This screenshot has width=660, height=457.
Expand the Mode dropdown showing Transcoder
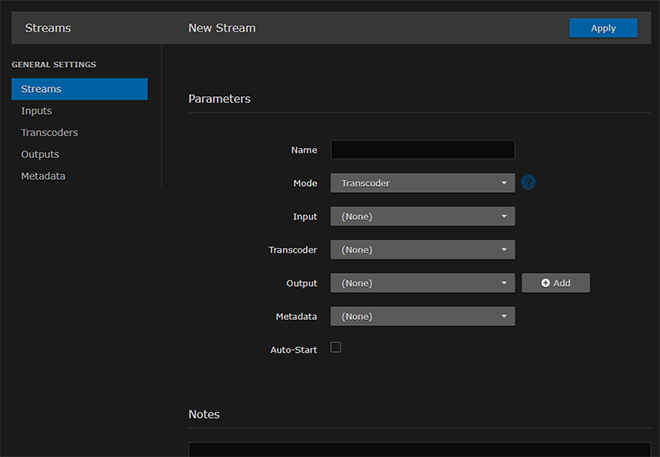422,183
